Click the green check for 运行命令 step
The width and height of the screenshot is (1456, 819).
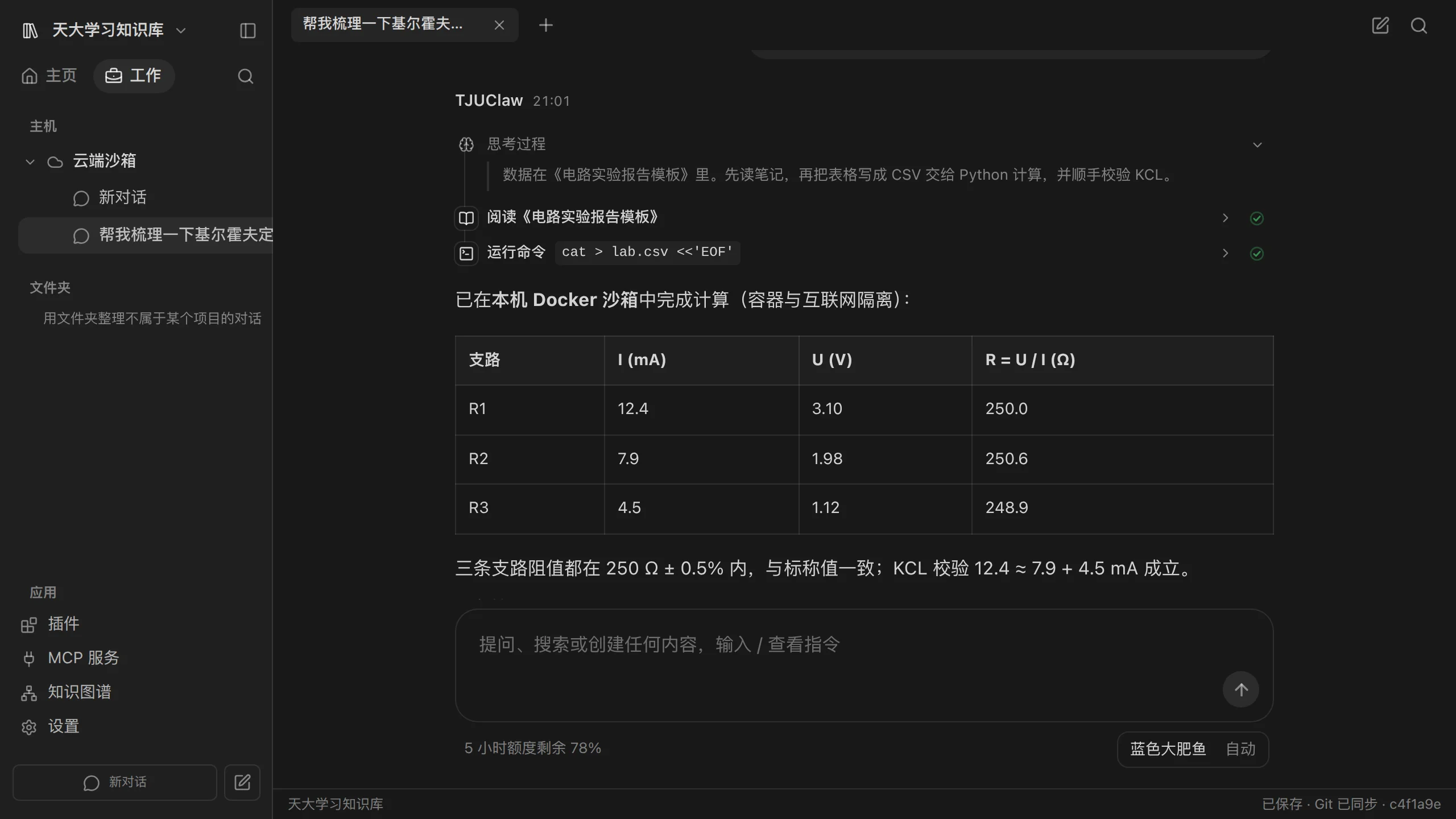[x=1257, y=254]
